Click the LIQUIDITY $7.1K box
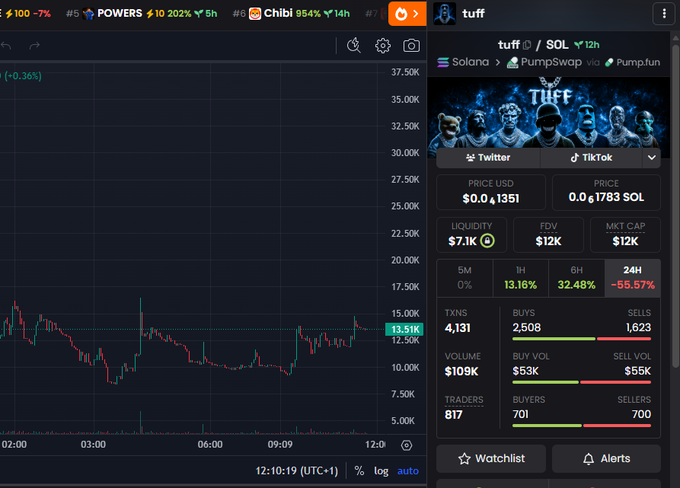 click(x=471, y=235)
